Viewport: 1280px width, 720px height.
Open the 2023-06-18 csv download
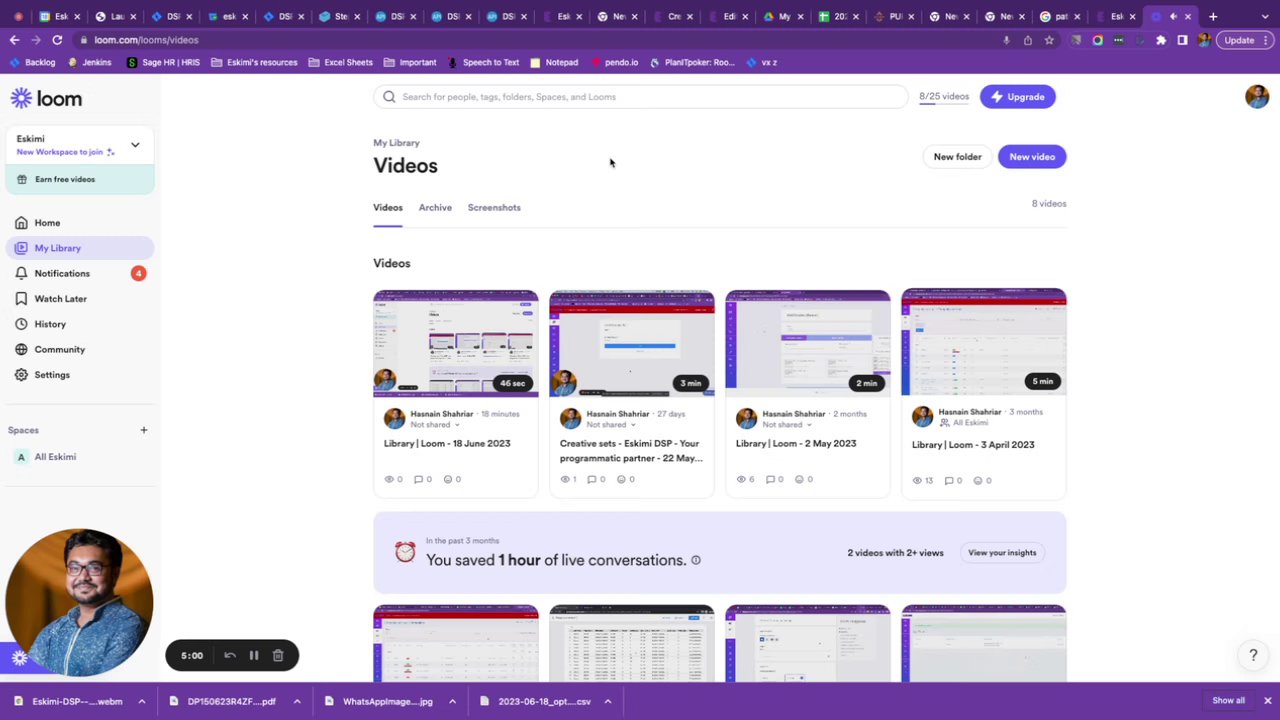(535, 702)
